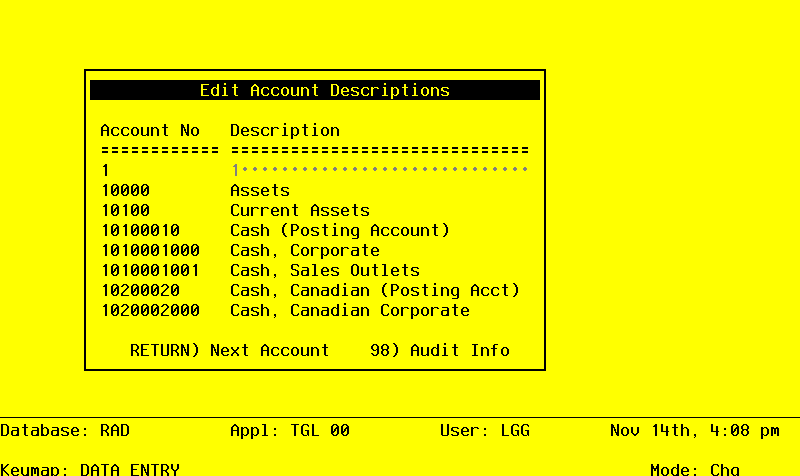Select account number 10100
Viewport: 800px width, 476px height.
coord(126,210)
